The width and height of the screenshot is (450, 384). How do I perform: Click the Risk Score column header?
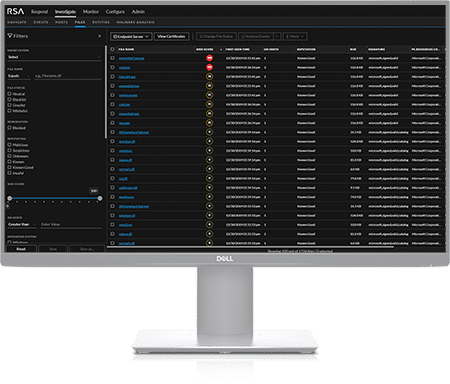click(x=205, y=49)
